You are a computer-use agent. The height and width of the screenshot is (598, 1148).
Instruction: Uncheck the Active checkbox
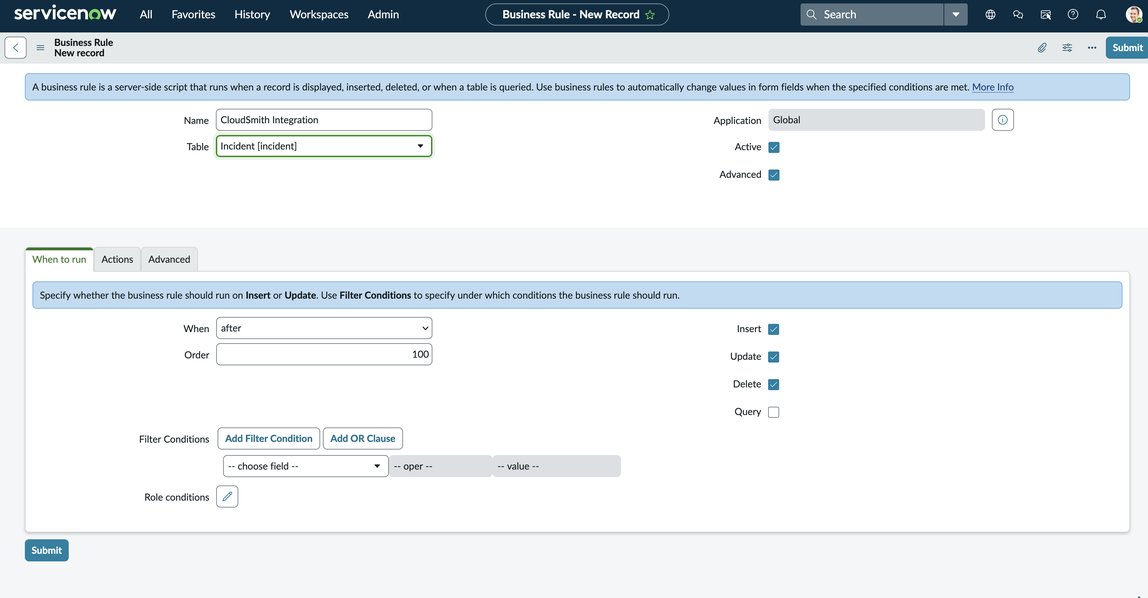click(773, 147)
